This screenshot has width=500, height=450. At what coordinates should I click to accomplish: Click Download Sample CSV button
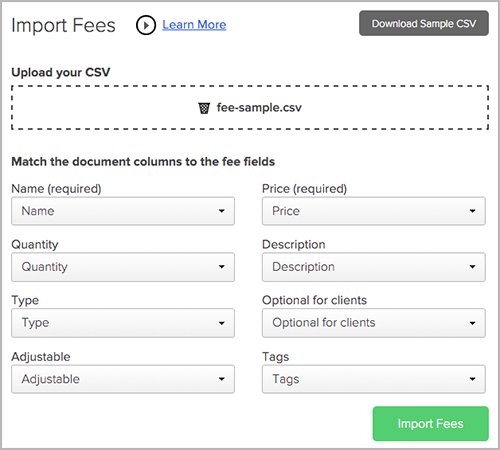click(424, 23)
